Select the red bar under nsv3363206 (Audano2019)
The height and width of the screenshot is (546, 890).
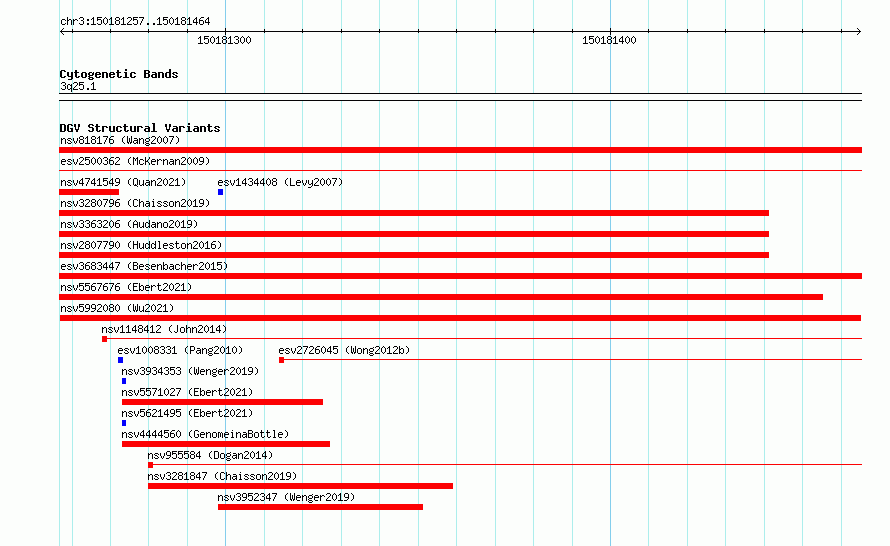coord(414,234)
